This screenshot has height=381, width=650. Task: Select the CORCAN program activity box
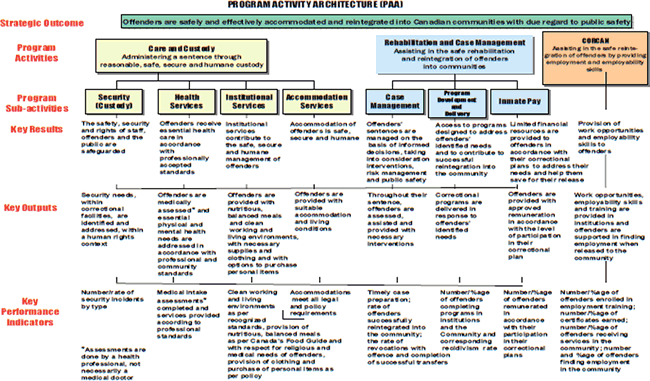click(x=595, y=58)
